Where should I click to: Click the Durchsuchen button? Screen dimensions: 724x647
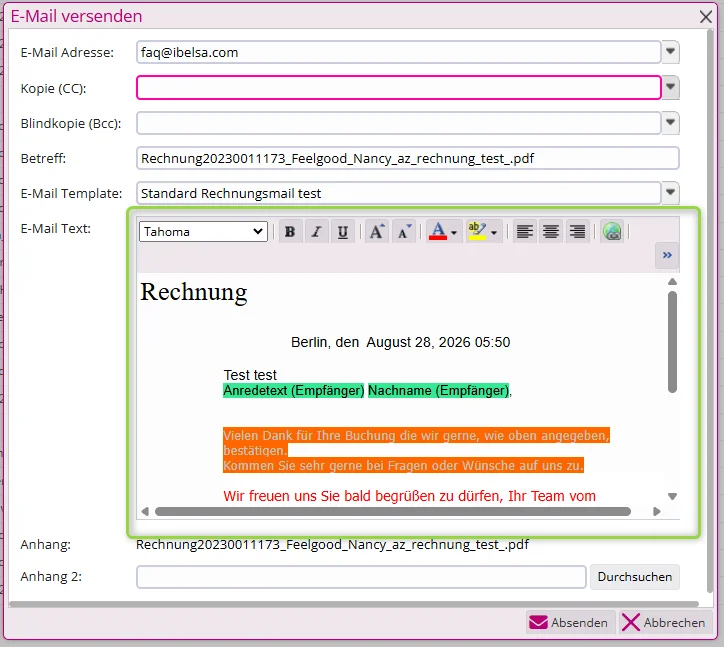pyautogui.click(x=635, y=577)
